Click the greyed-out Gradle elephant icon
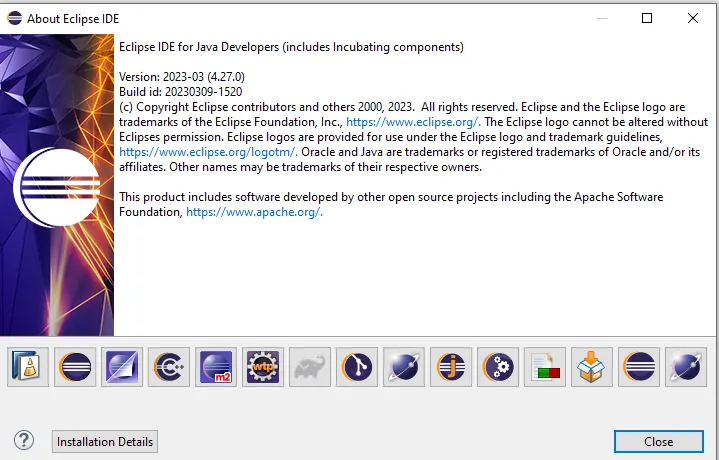Viewport: 719px width, 460px height. [310, 368]
